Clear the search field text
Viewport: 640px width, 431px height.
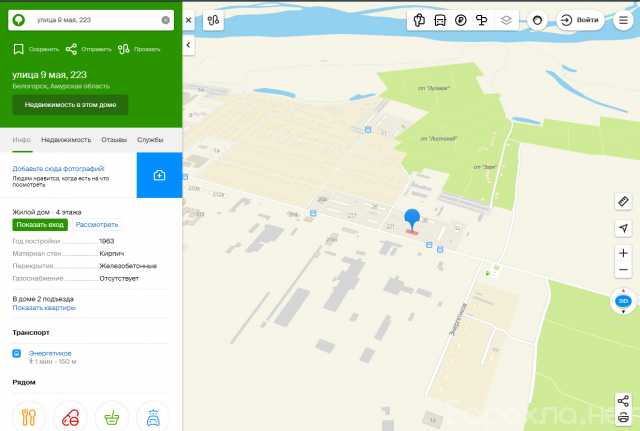(x=165, y=20)
